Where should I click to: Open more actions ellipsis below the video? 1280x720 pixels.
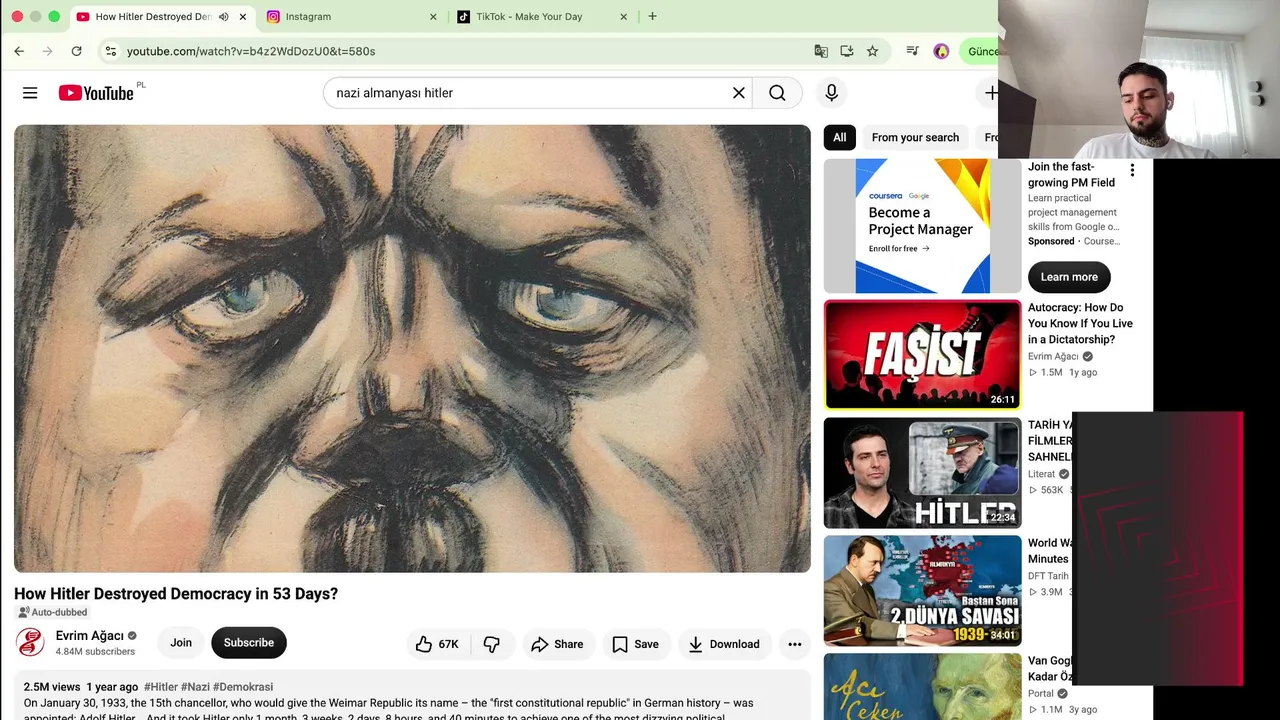pyautogui.click(x=794, y=644)
